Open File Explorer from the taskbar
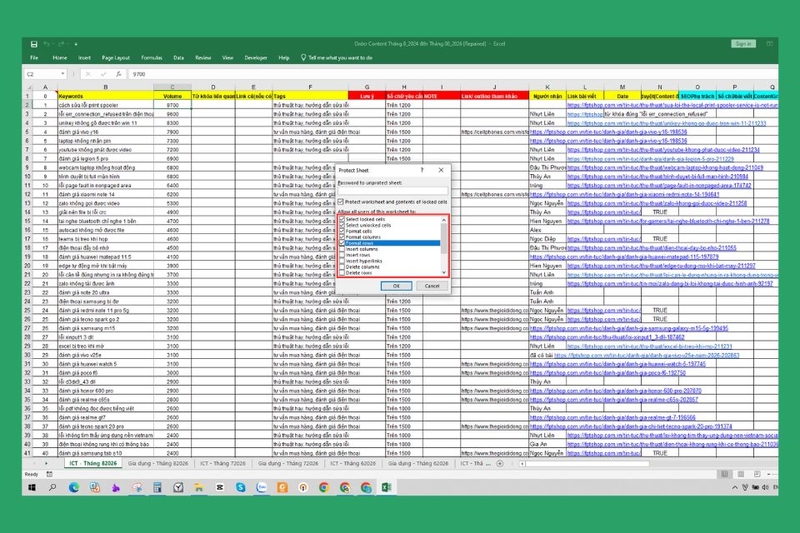 pyautogui.click(x=198, y=488)
